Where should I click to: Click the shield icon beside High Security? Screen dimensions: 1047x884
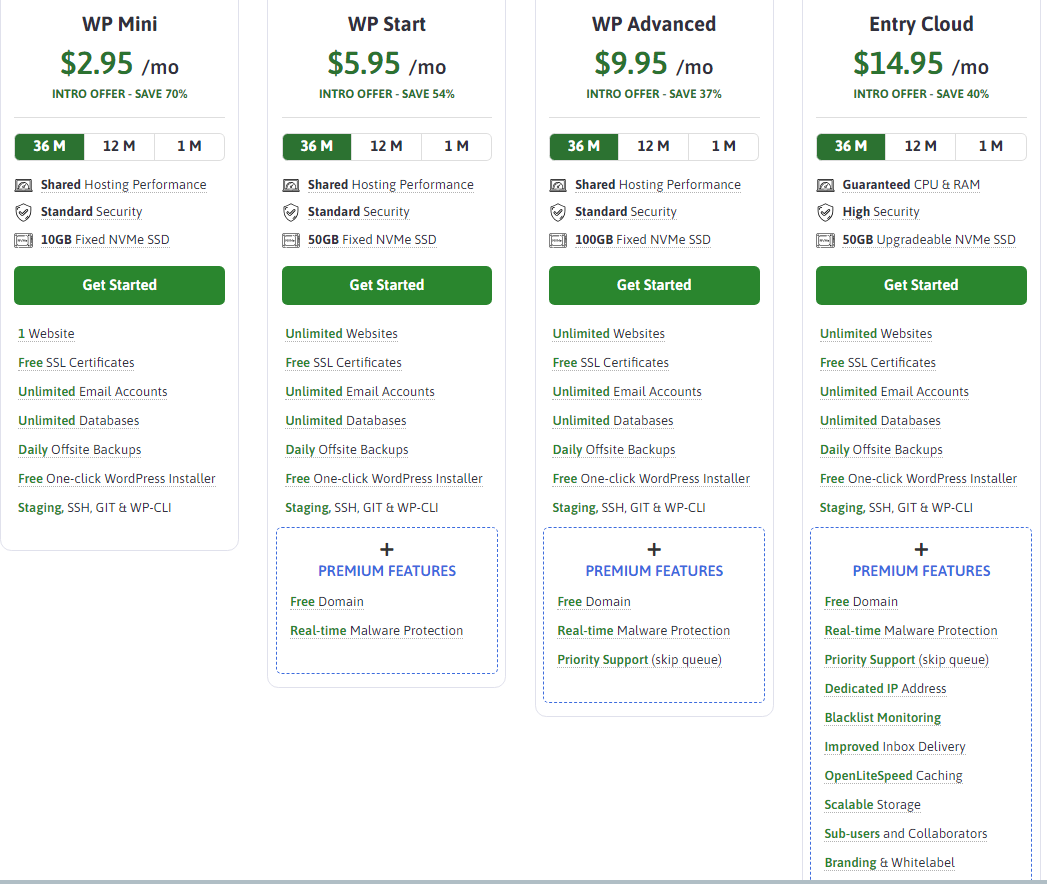826,212
